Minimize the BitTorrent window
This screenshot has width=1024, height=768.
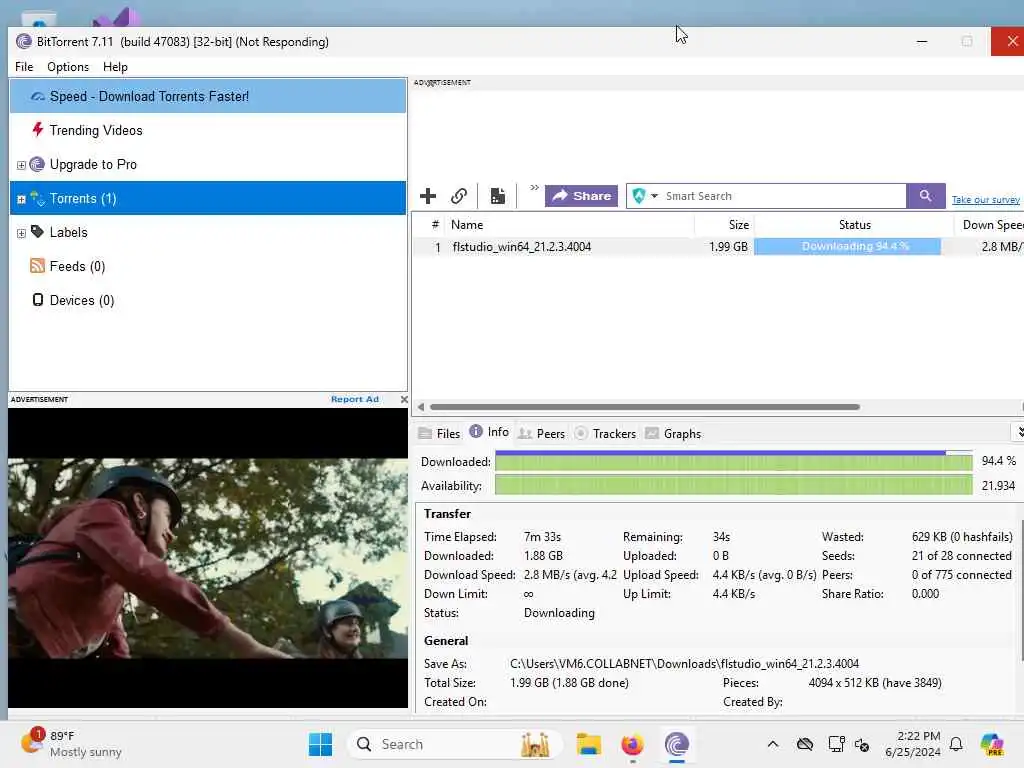(x=922, y=41)
